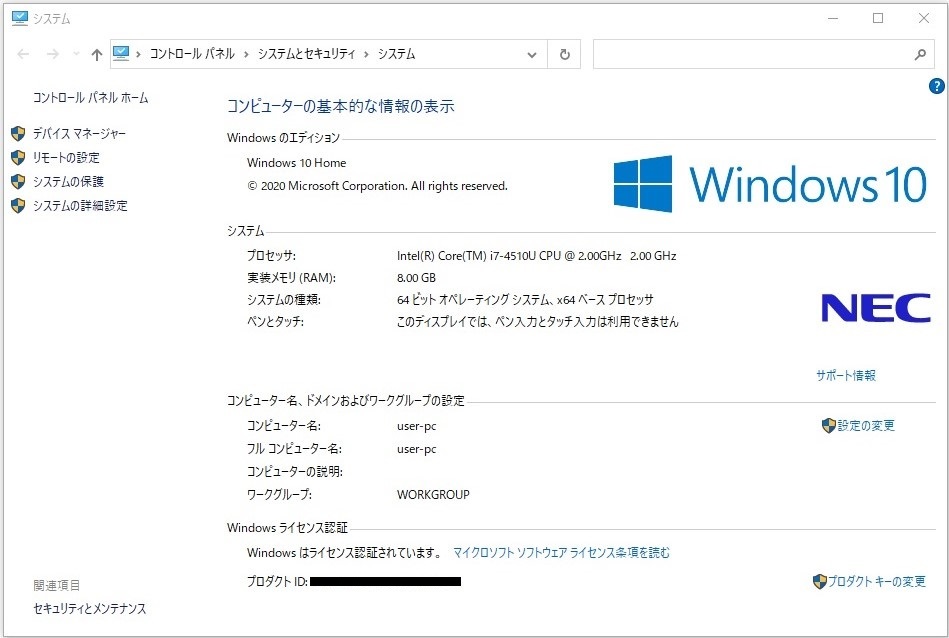
Task: Select システム breadcrumb segment
Action: [396, 54]
